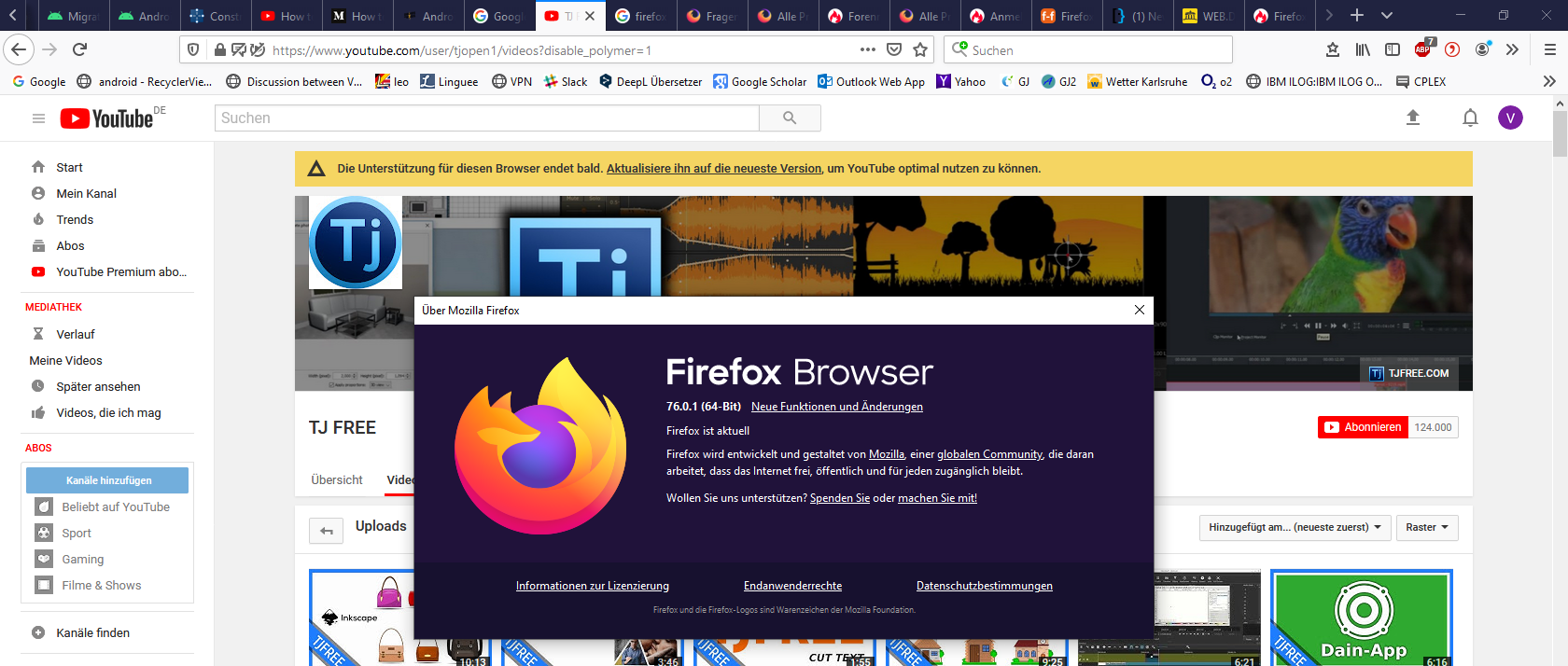Expand the list all tabs chevron

1387,16
